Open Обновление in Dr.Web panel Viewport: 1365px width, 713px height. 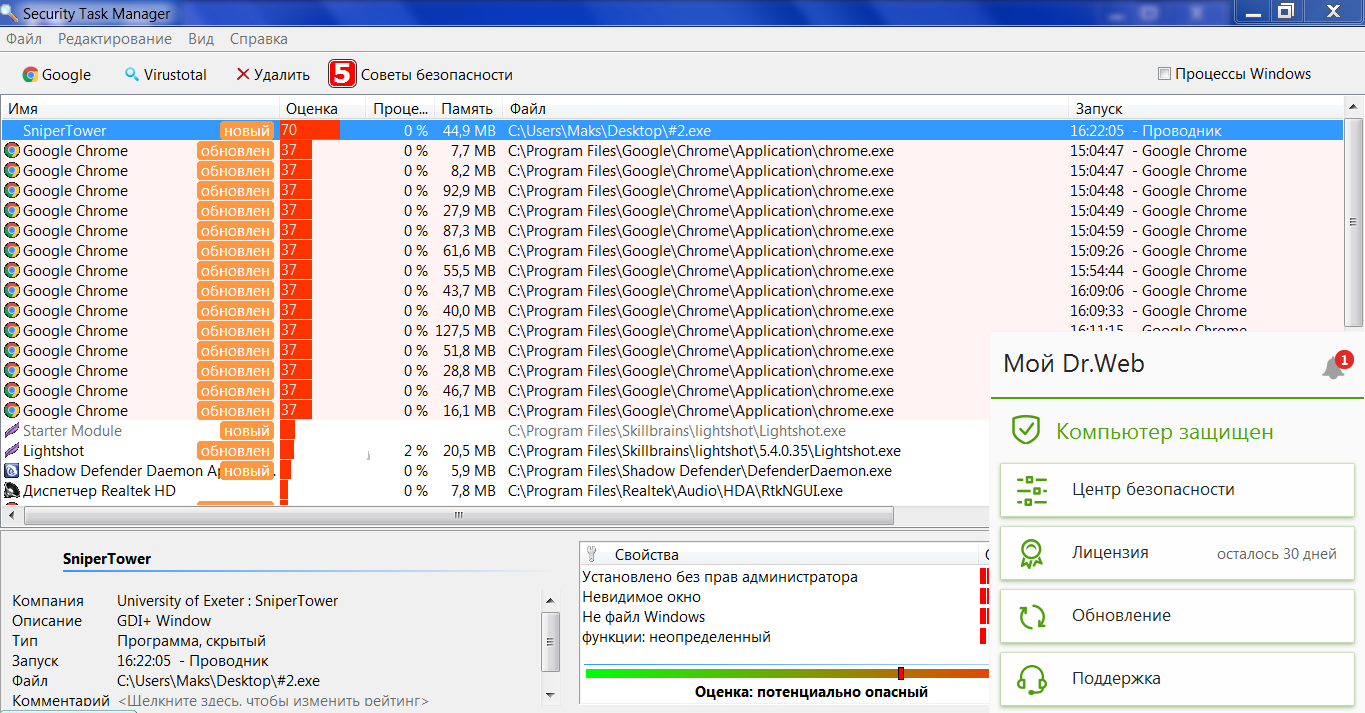[x=1177, y=616]
